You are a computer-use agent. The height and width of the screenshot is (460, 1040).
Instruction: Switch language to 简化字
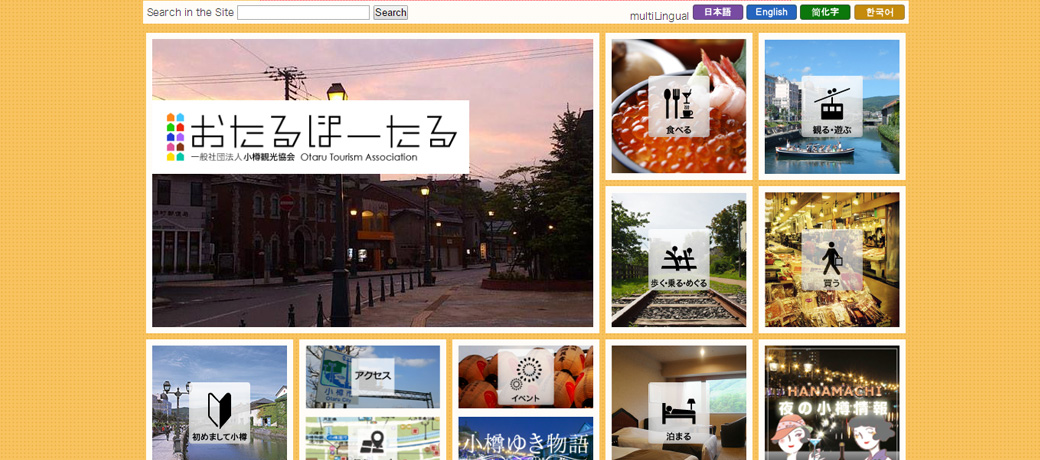point(825,12)
